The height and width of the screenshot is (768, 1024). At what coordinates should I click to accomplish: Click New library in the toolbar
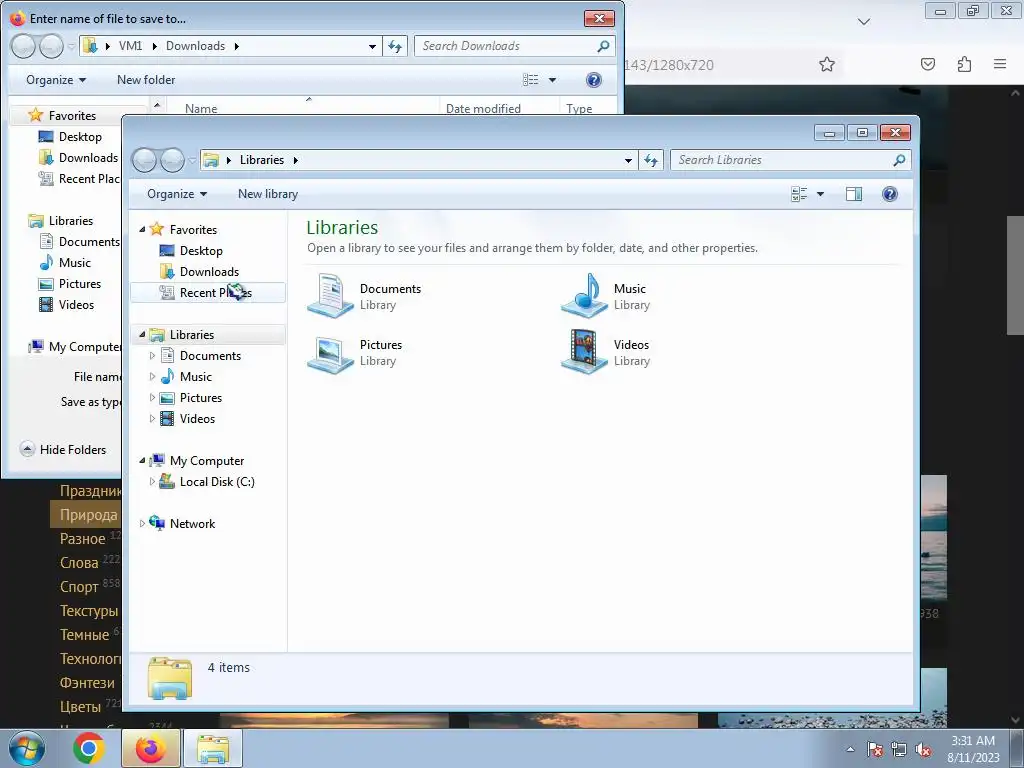(268, 194)
